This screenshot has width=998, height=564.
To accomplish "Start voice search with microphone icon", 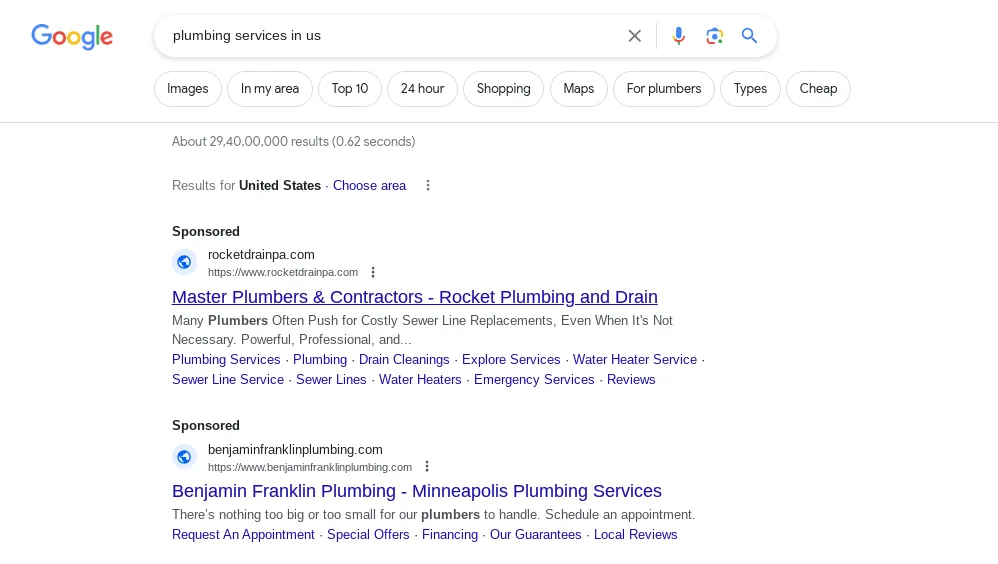I will pyautogui.click(x=678, y=36).
